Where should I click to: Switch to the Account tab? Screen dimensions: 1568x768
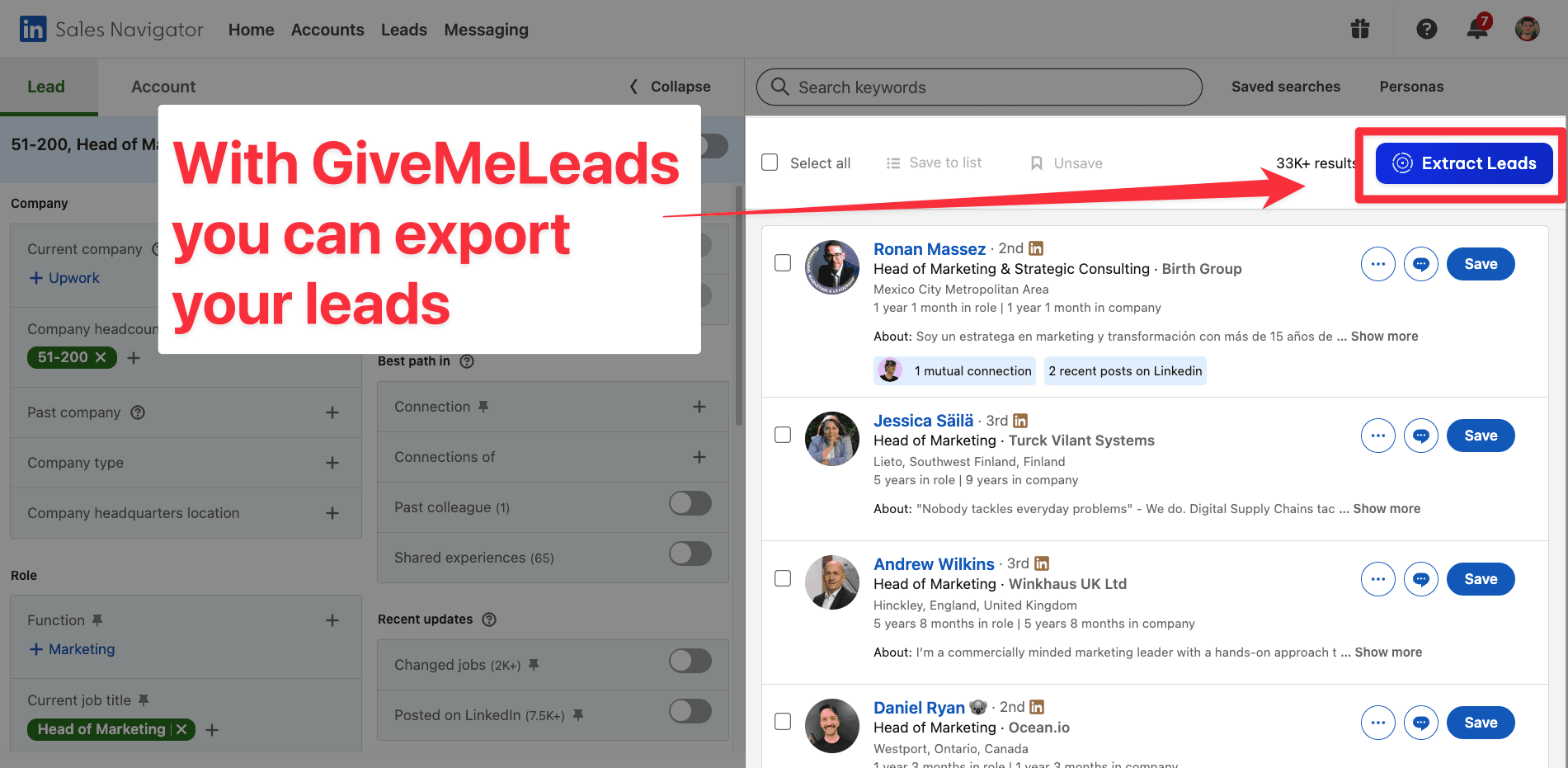163,86
